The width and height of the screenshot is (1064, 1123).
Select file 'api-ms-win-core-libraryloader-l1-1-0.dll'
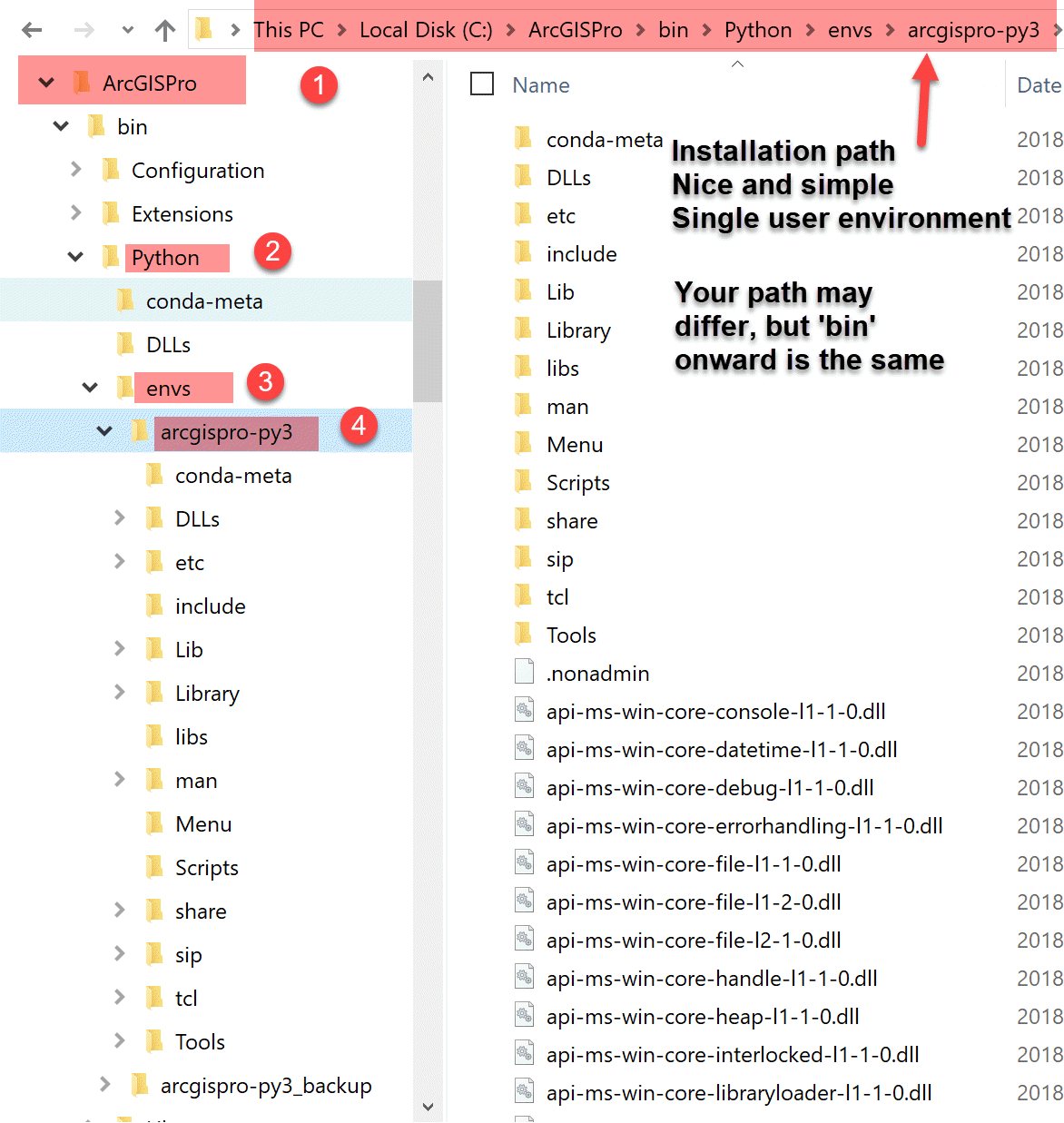739,1093
